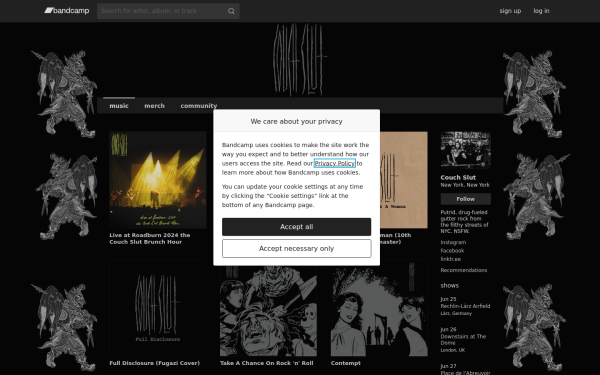Image resolution: width=600 pixels, height=375 pixels.
Task: Open the Full Disclosure album cover
Action: [x=158, y=308]
